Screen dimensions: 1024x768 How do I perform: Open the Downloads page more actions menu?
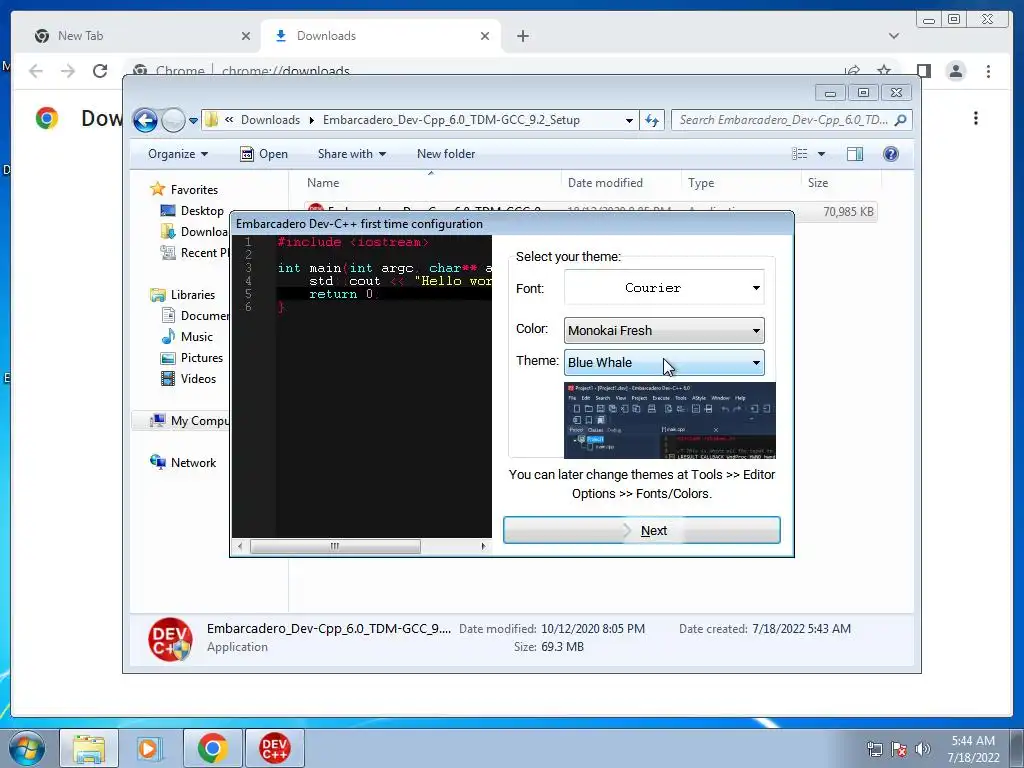coord(976,118)
